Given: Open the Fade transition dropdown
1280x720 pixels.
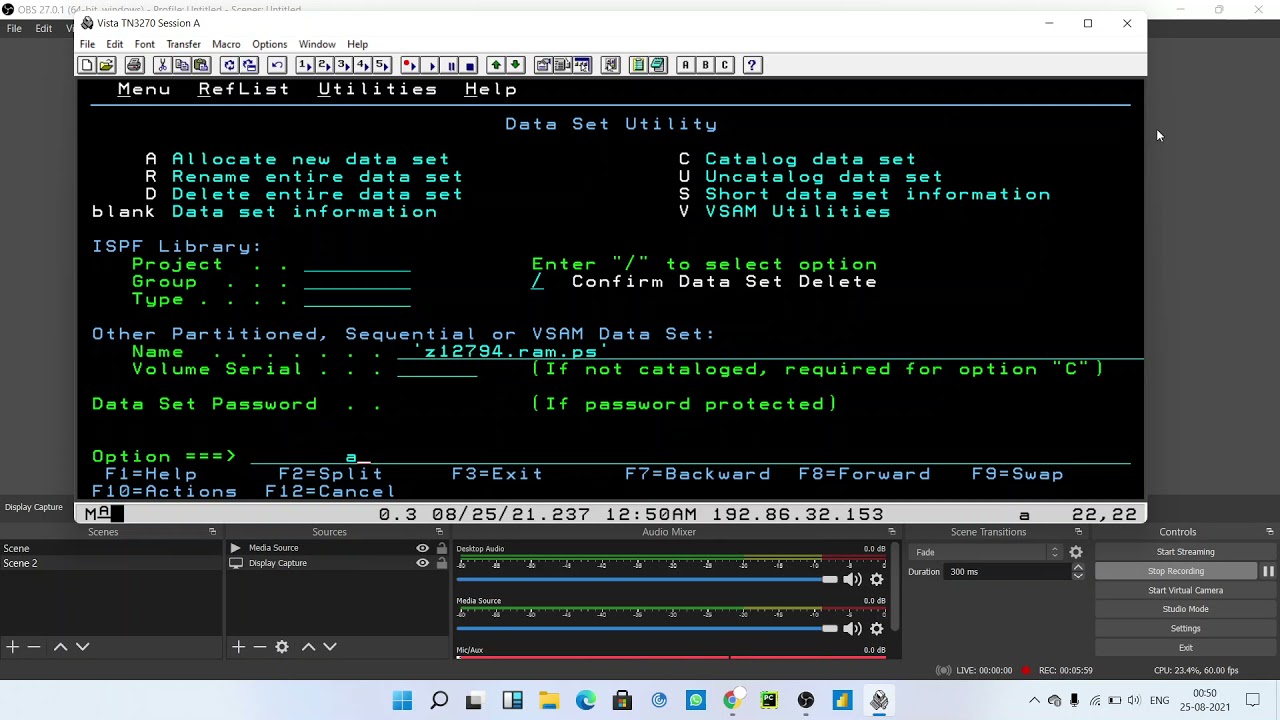Looking at the screenshot, I should (986, 552).
